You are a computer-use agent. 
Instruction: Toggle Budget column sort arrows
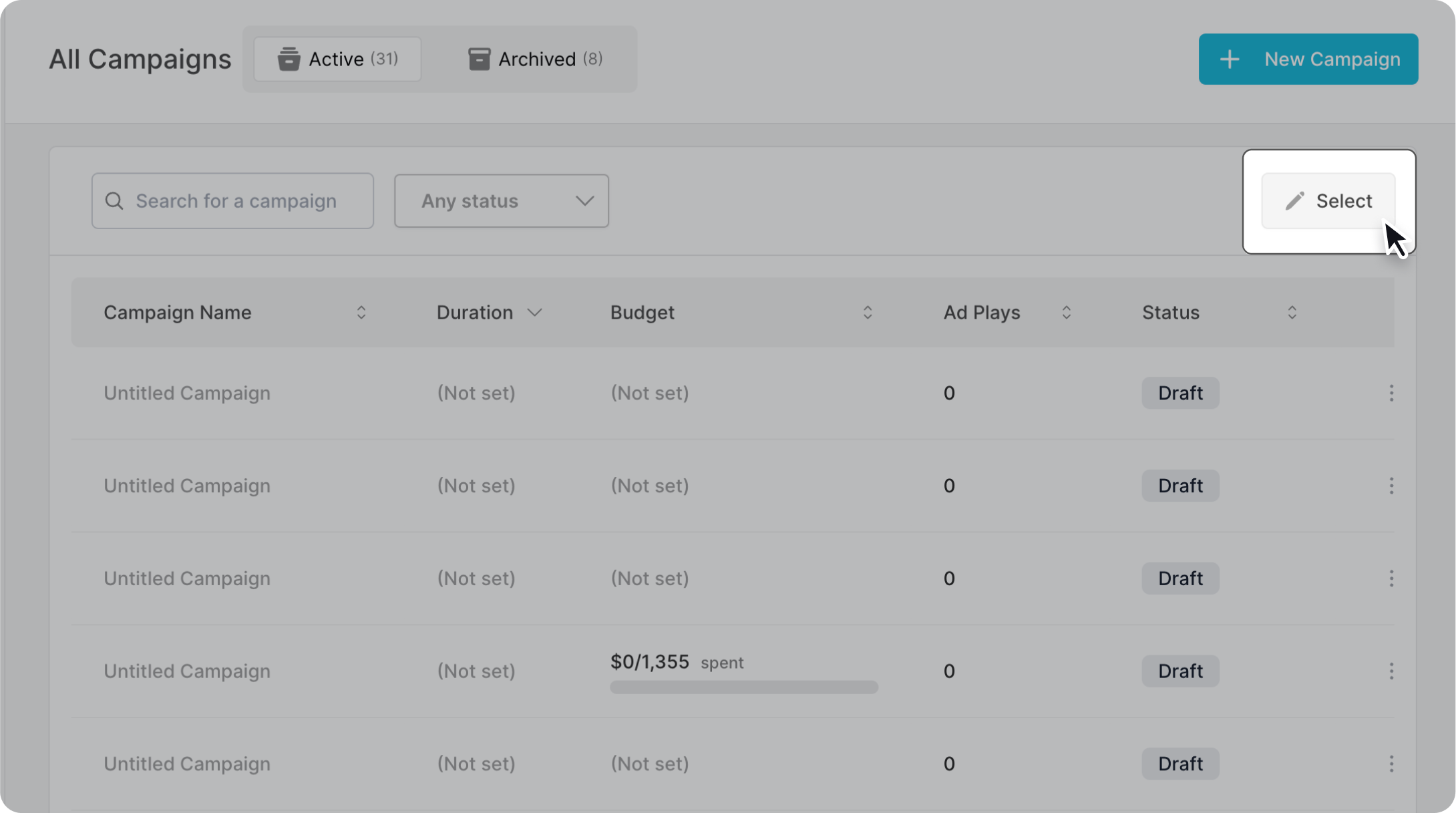tap(868, 313)
